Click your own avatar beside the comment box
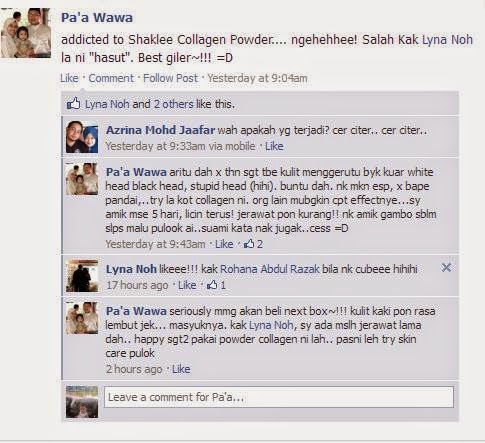The image size is (485, 443). coord(82,402)
